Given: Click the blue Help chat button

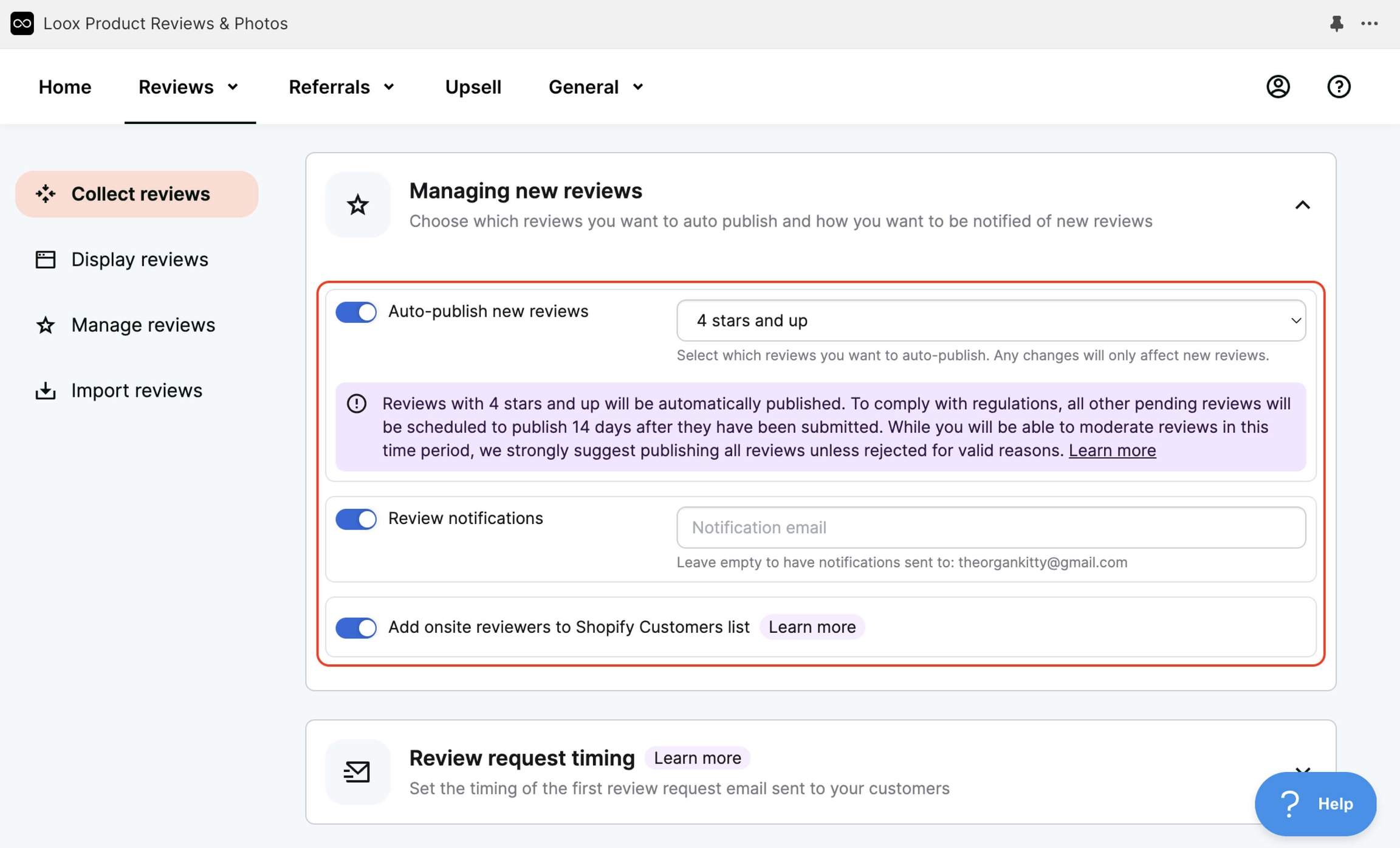Looking at the screenshot, I should [x=1315, y=804].
